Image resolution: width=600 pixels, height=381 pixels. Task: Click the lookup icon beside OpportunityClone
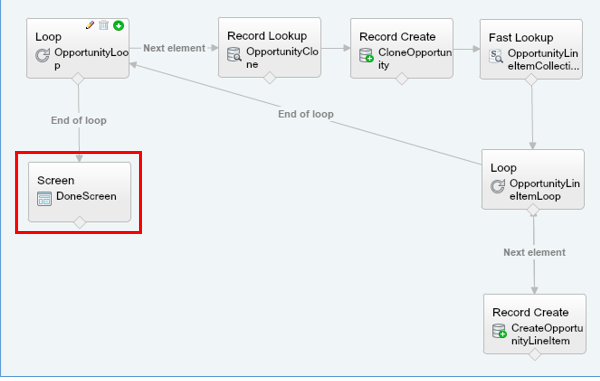click(x=234, y=54)
